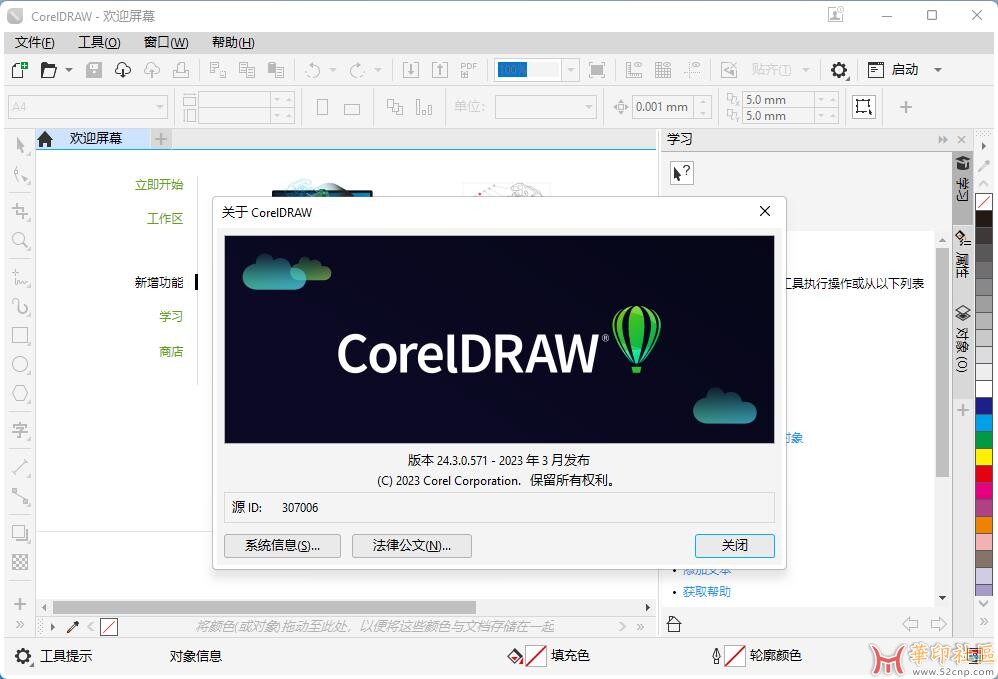Select the Pick tool arrow
This screenshot has width=998, height=679.
20,145
